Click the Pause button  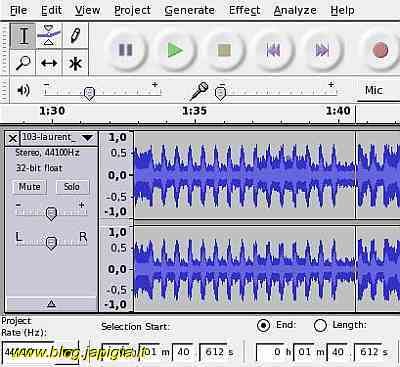click(x=126, y=50)
